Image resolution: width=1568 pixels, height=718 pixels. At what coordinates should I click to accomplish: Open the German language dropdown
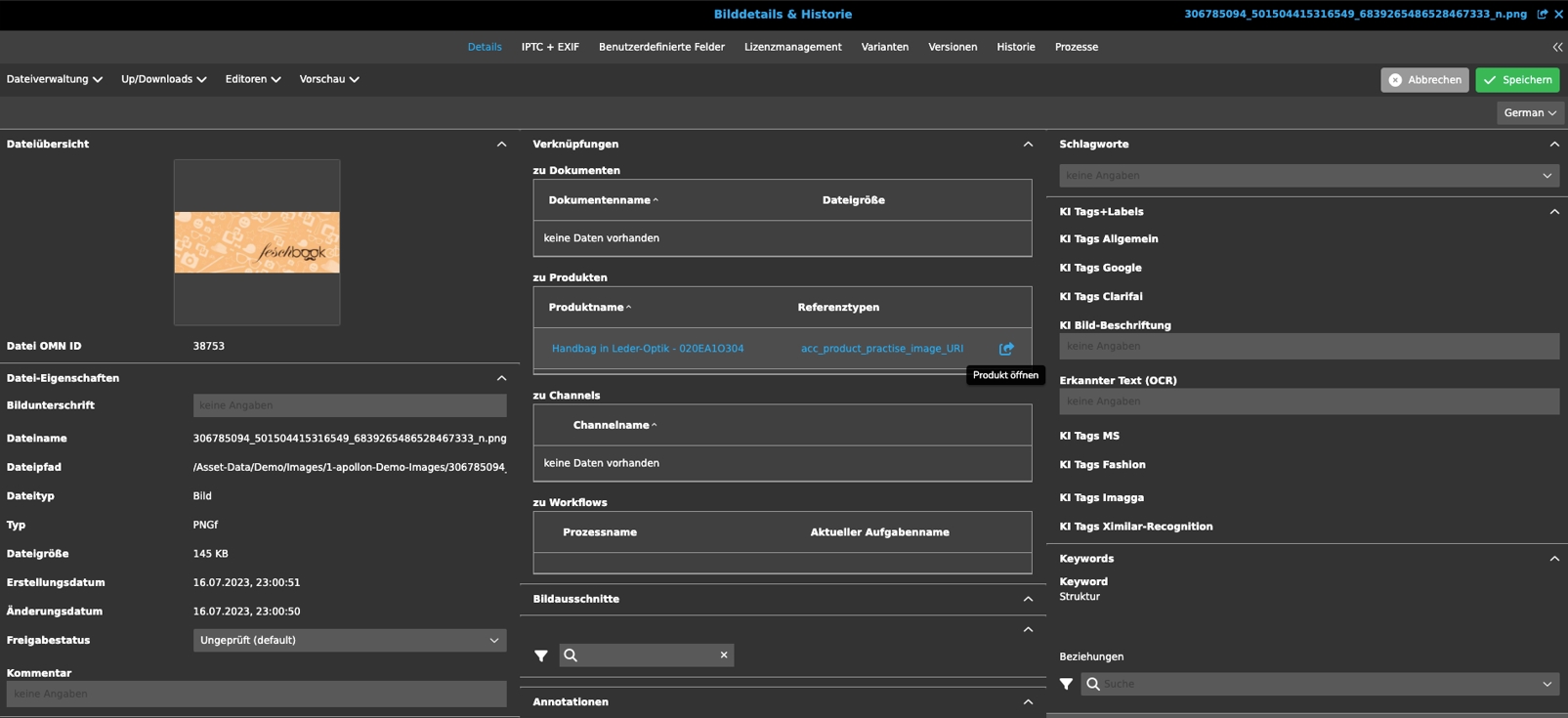point(1529,113)
